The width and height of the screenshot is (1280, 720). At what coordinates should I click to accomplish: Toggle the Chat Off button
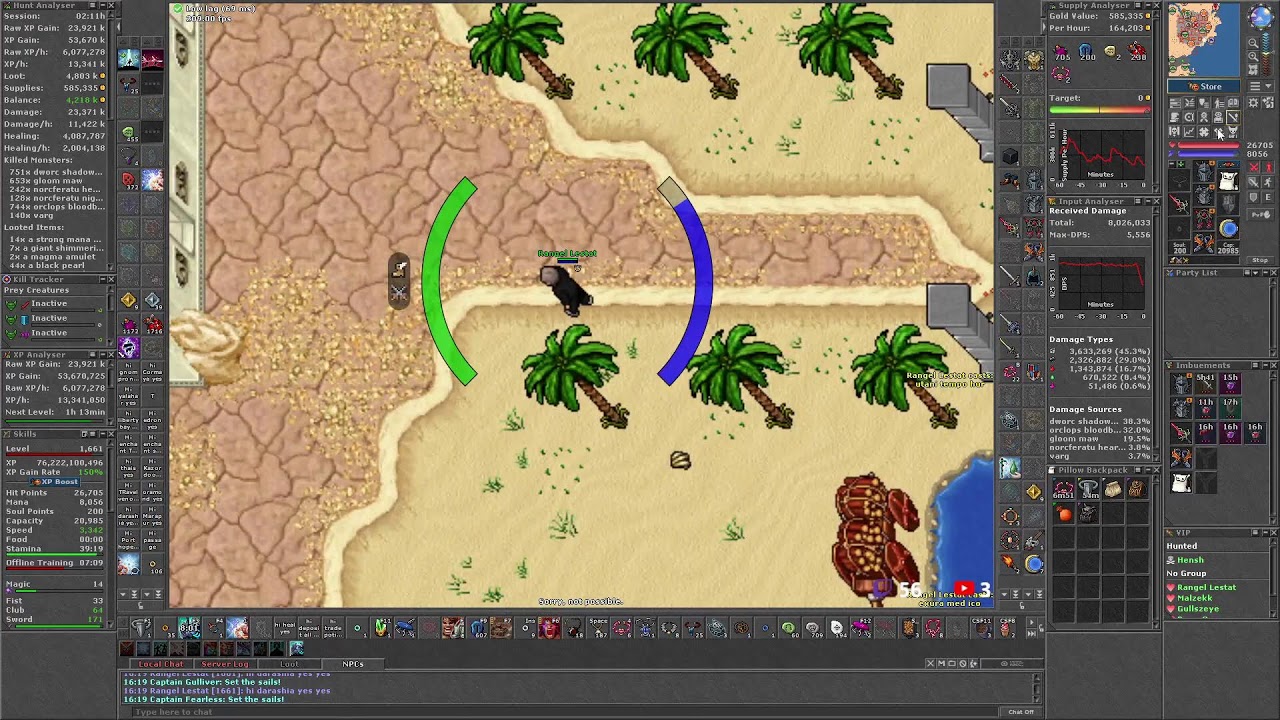[x=1021, y=712]
